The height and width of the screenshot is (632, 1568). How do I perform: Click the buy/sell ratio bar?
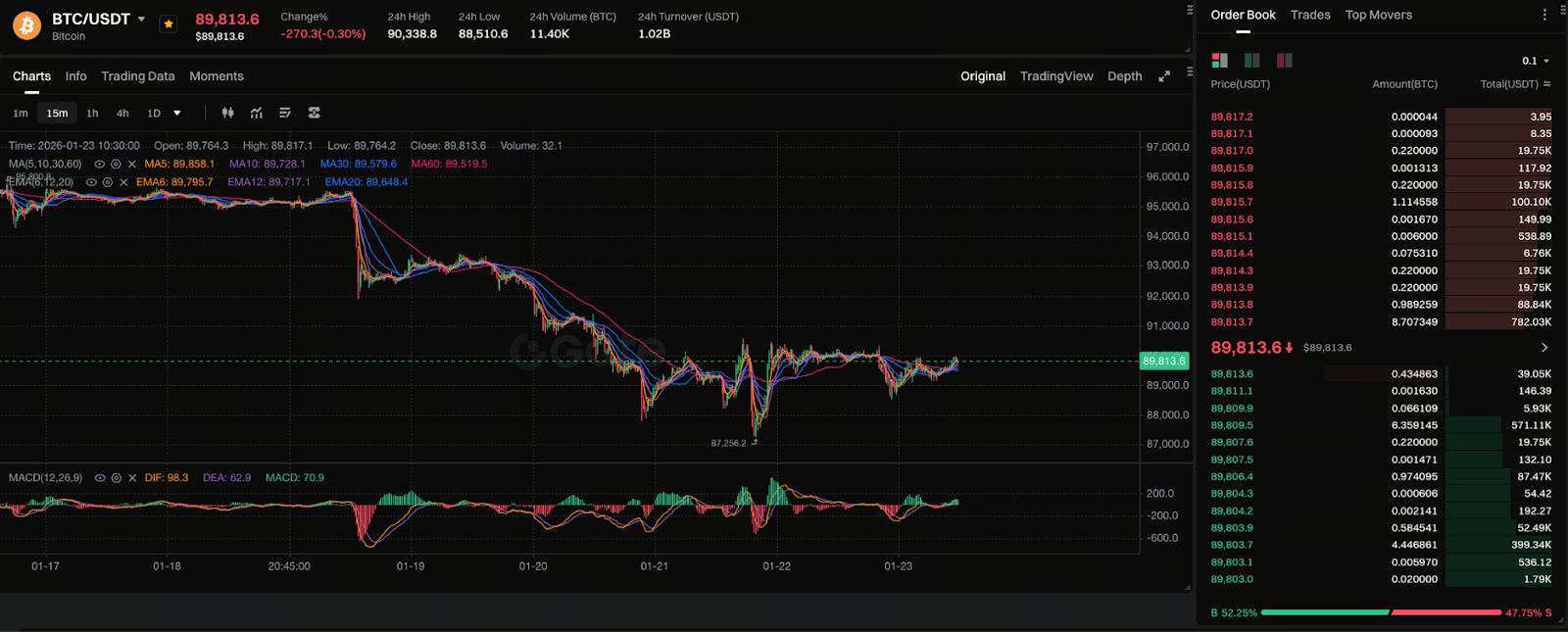(x=1381, y=612)
